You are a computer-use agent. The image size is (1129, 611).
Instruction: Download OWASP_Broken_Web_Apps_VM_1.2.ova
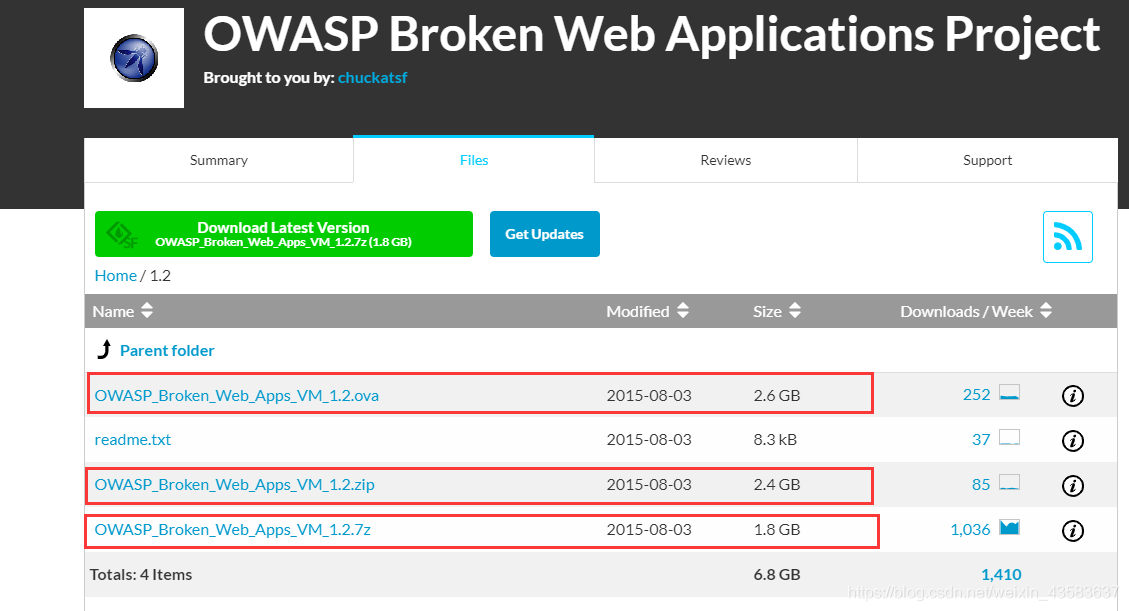coord(236,395)
